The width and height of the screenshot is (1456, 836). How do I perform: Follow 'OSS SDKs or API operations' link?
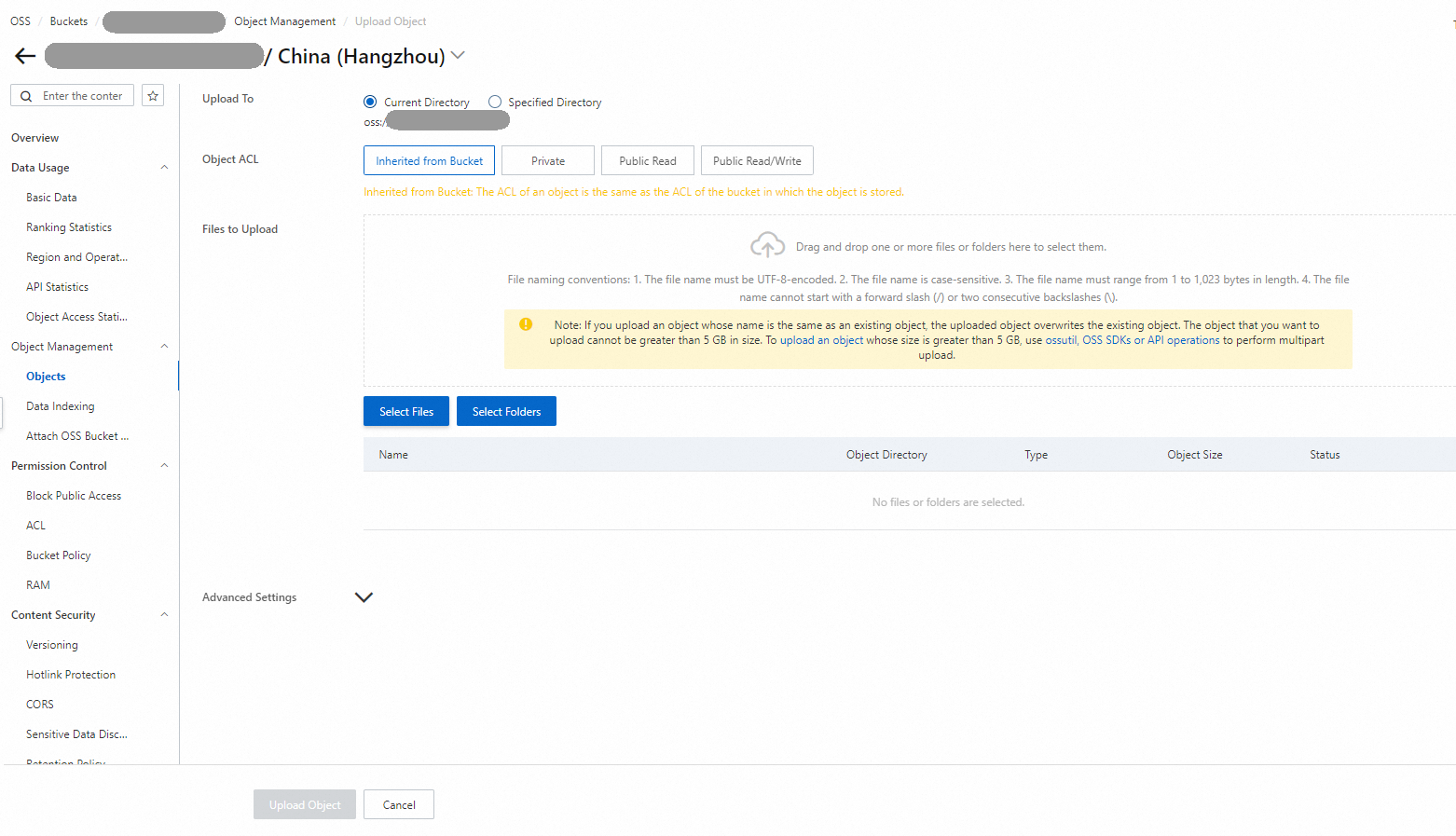[x=1151, y=340]
